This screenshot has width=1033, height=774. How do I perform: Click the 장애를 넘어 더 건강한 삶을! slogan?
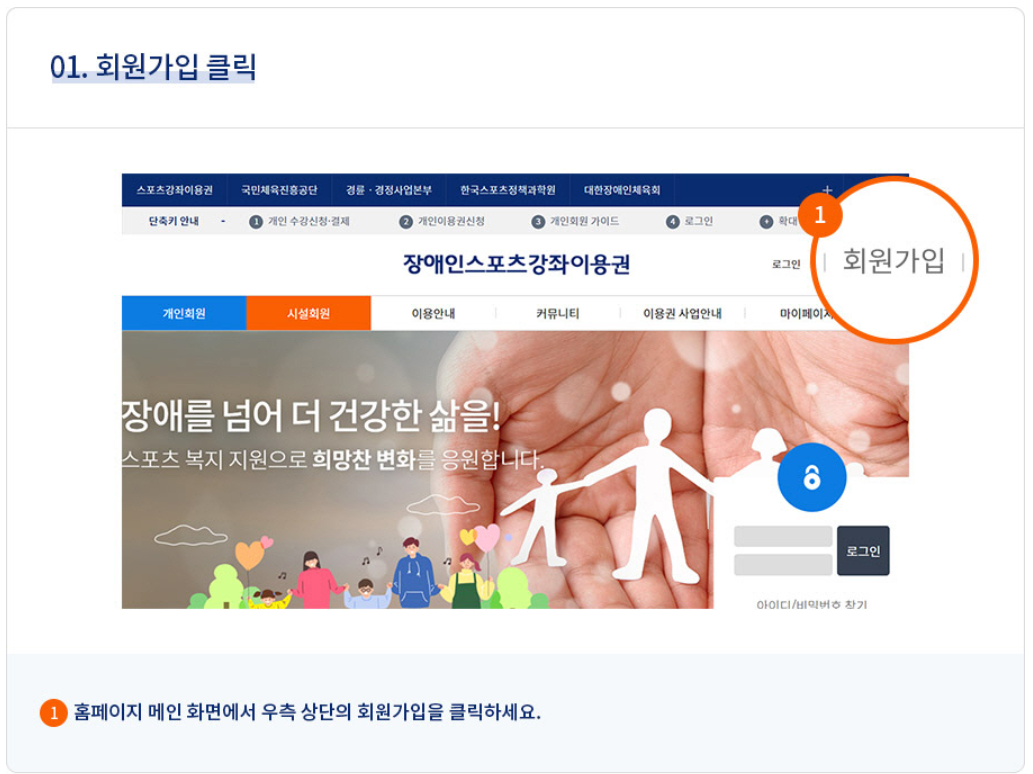tap(311, 416)
